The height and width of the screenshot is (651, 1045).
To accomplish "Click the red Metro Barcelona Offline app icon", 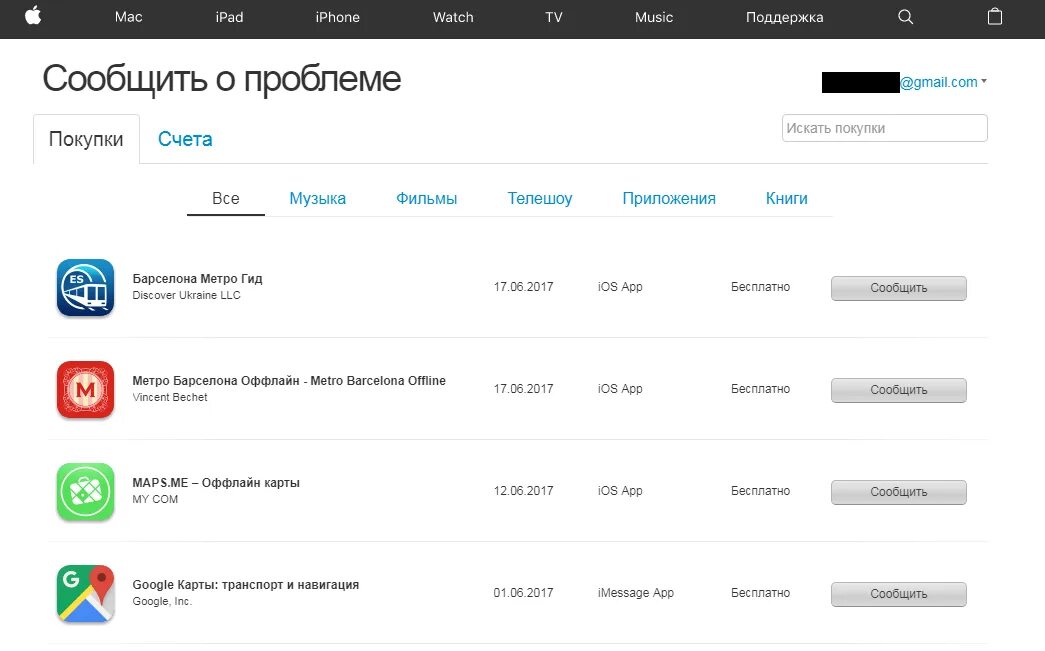I will click(85, 389).
